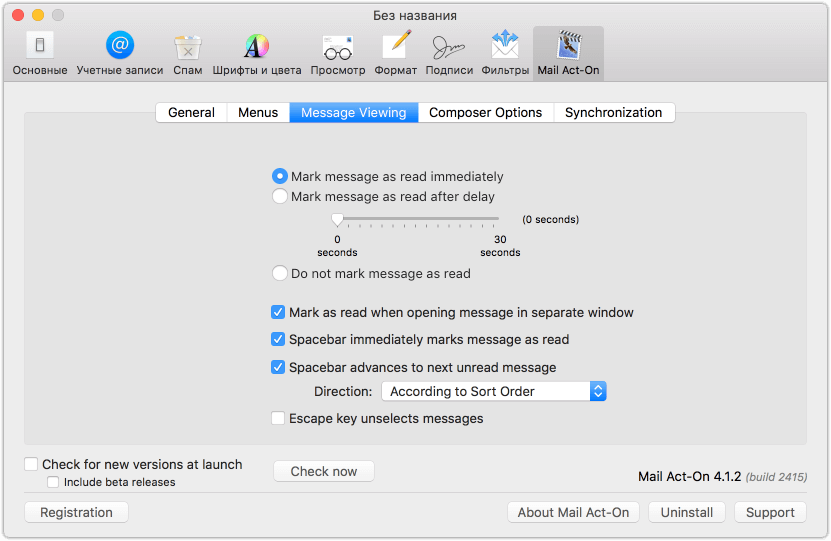Click the Registration button
831x541 pixels.
pyautogui.click(x=76, y=512)
